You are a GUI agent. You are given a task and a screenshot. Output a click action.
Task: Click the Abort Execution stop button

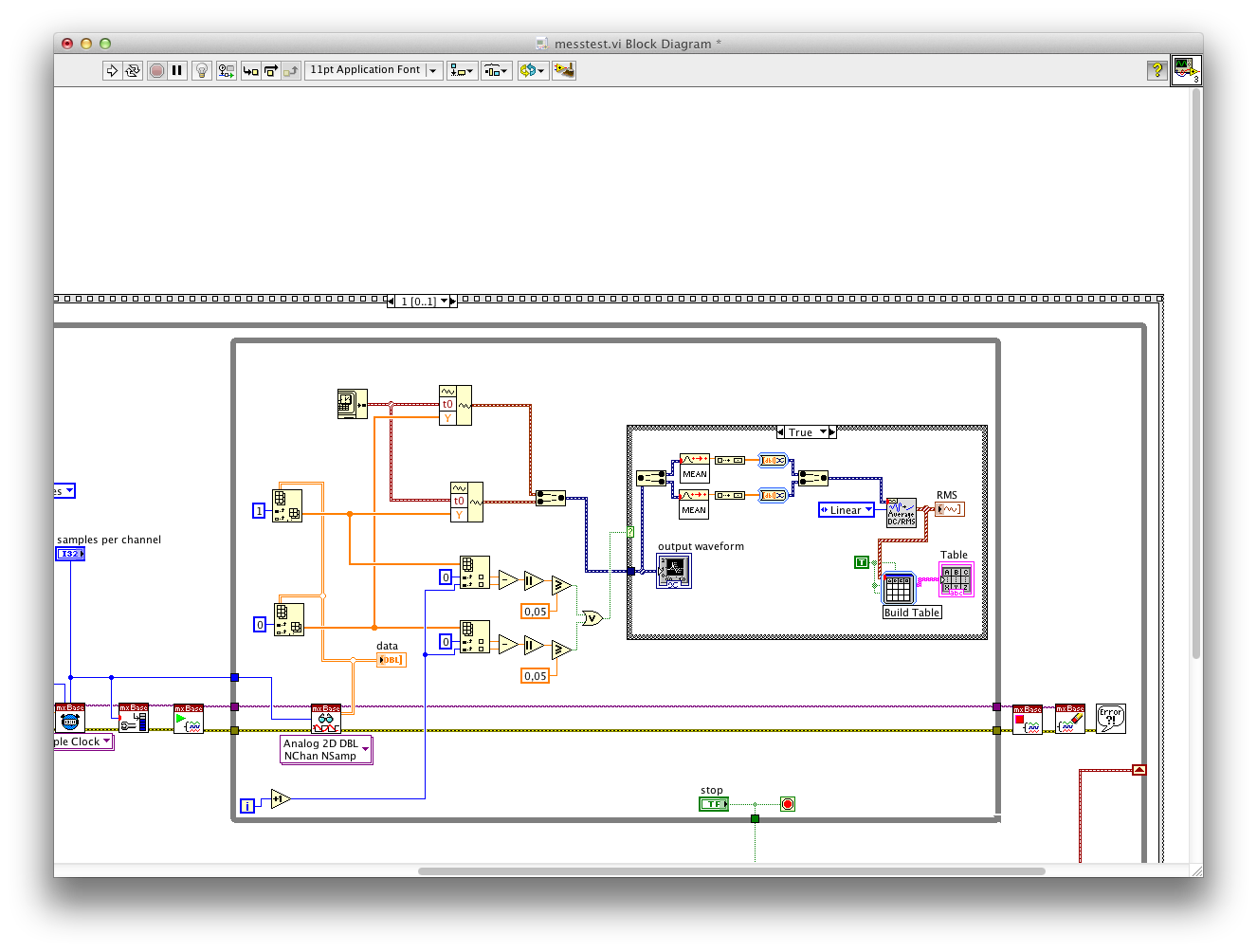pyautogui.click(x=156, y=70)
